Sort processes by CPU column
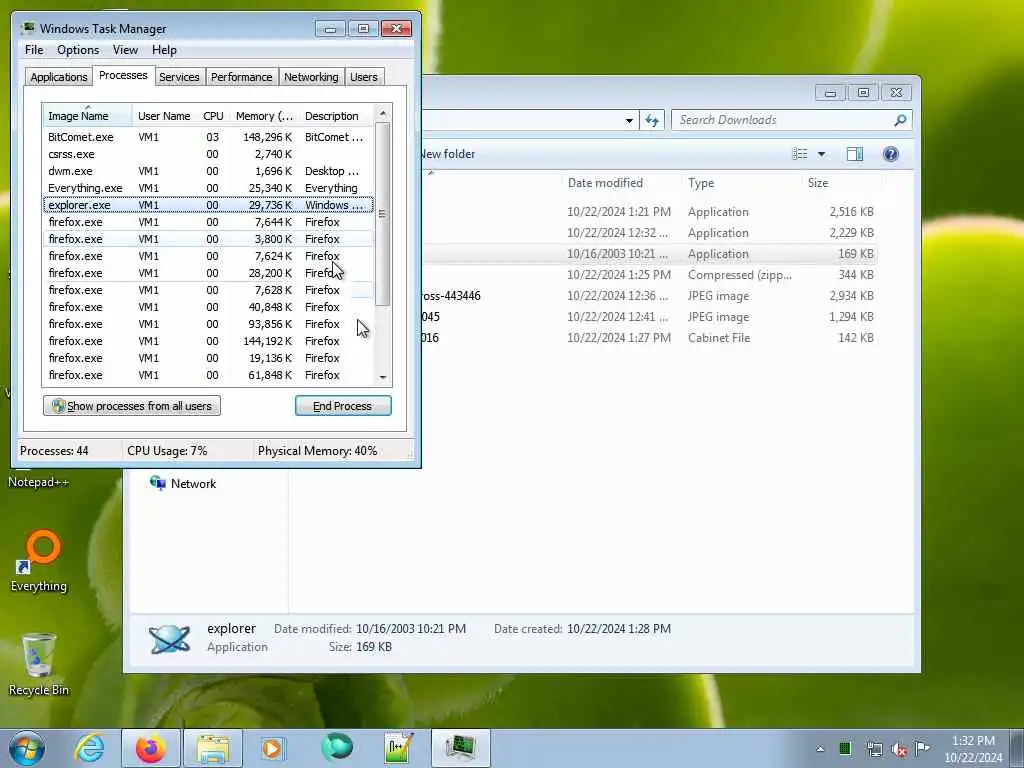The image size is (1024, 768). pyautogui.click(x=213, y=116)
